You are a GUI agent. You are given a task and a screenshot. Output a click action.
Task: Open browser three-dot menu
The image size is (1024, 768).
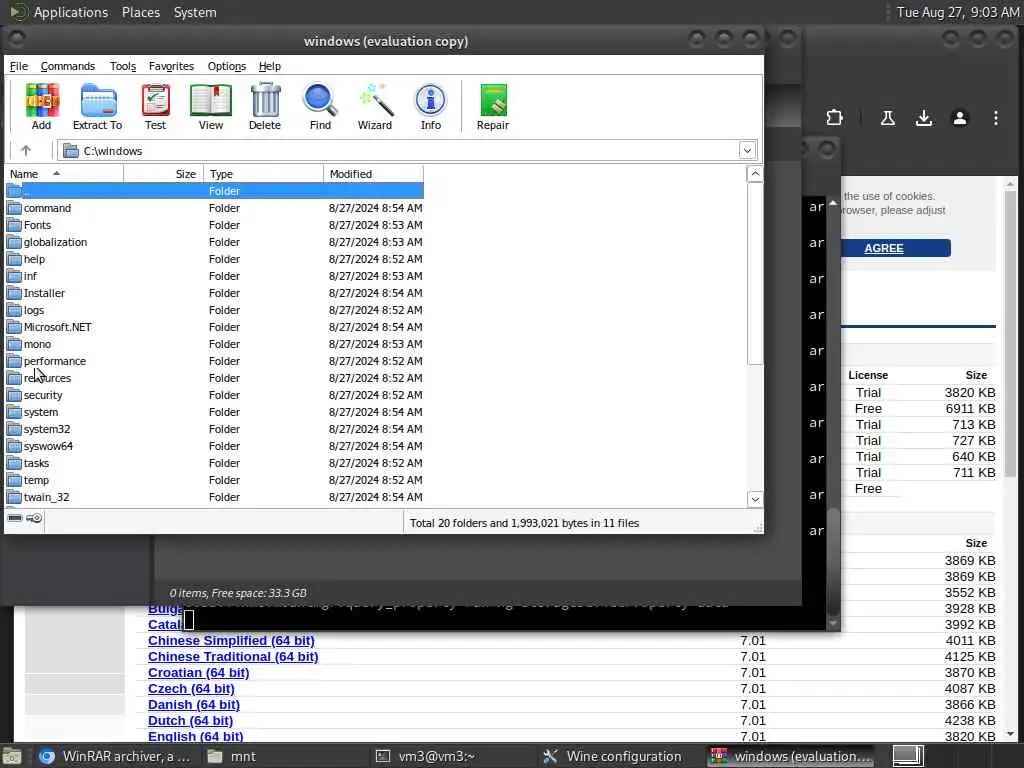click(x=995, y=118)
